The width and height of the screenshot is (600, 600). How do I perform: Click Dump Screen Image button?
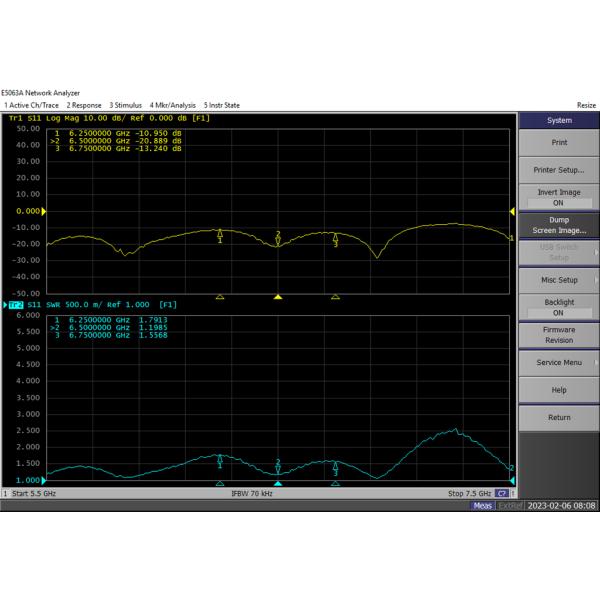(x=558, y=225)
